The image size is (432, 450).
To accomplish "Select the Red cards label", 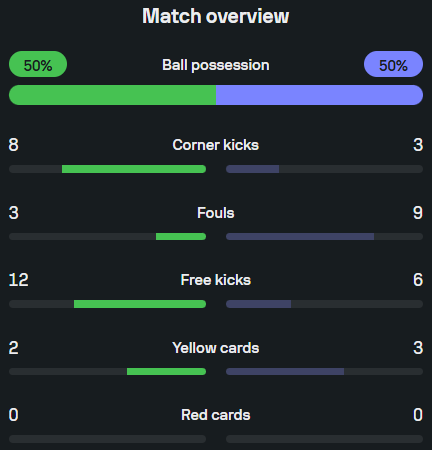I will (x=216, y=415).
